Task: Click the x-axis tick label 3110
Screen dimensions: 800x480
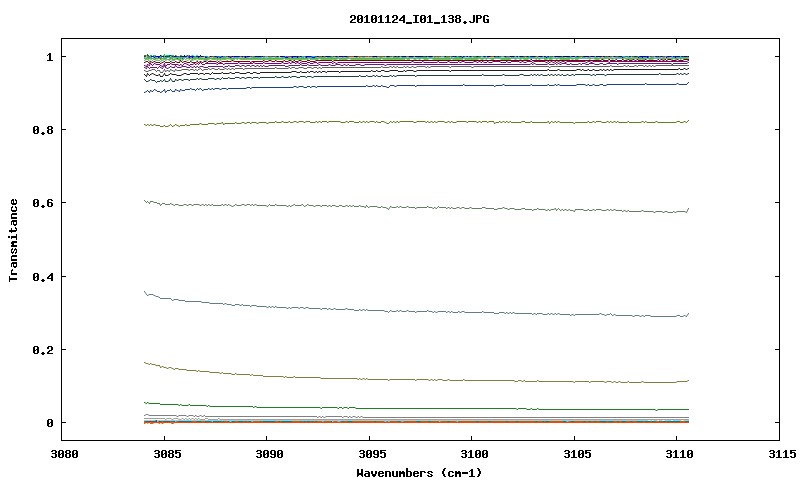Action: coord(680,454)
